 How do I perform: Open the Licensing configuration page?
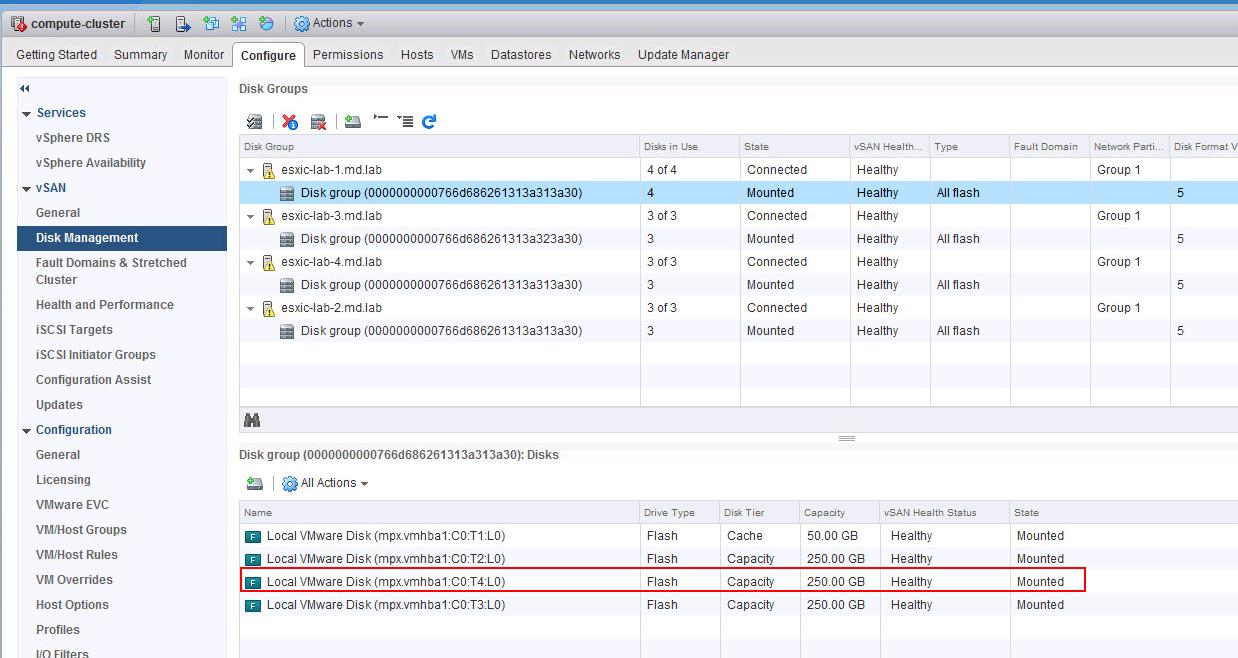[63, 480]
